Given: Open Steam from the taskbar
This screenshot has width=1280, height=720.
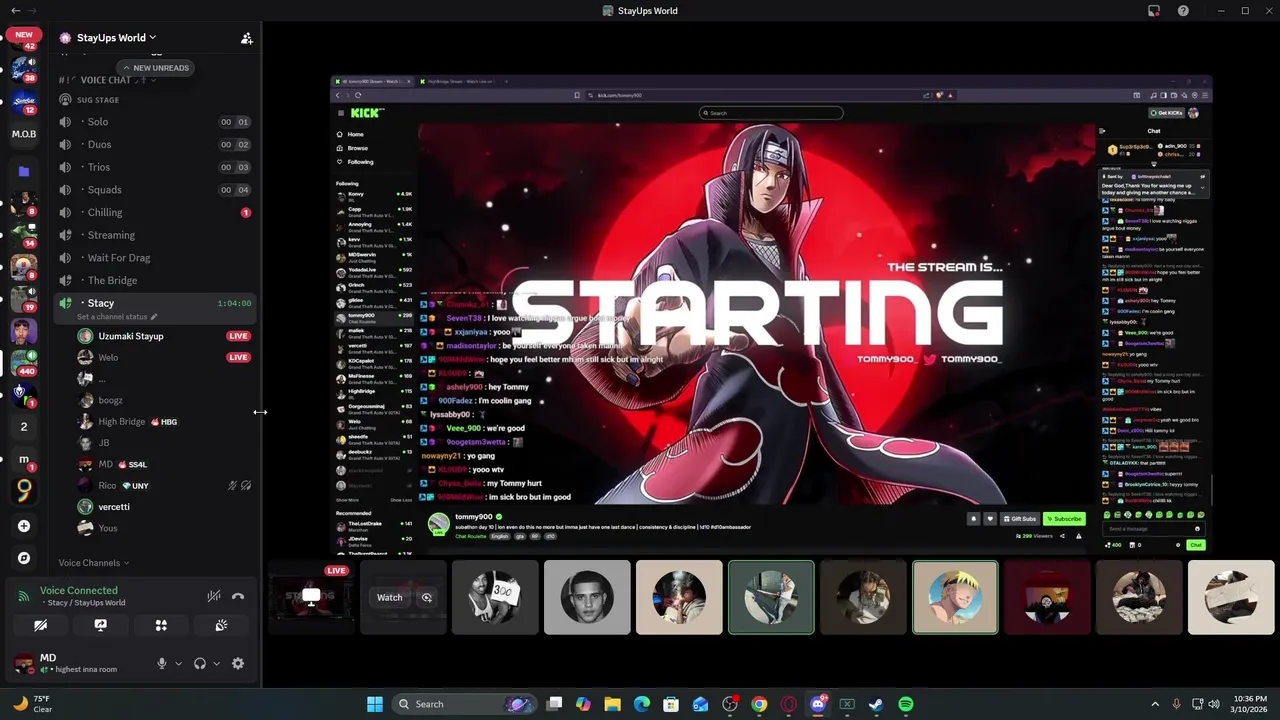Looking at the screenshot, I should (x=876, y=704).
